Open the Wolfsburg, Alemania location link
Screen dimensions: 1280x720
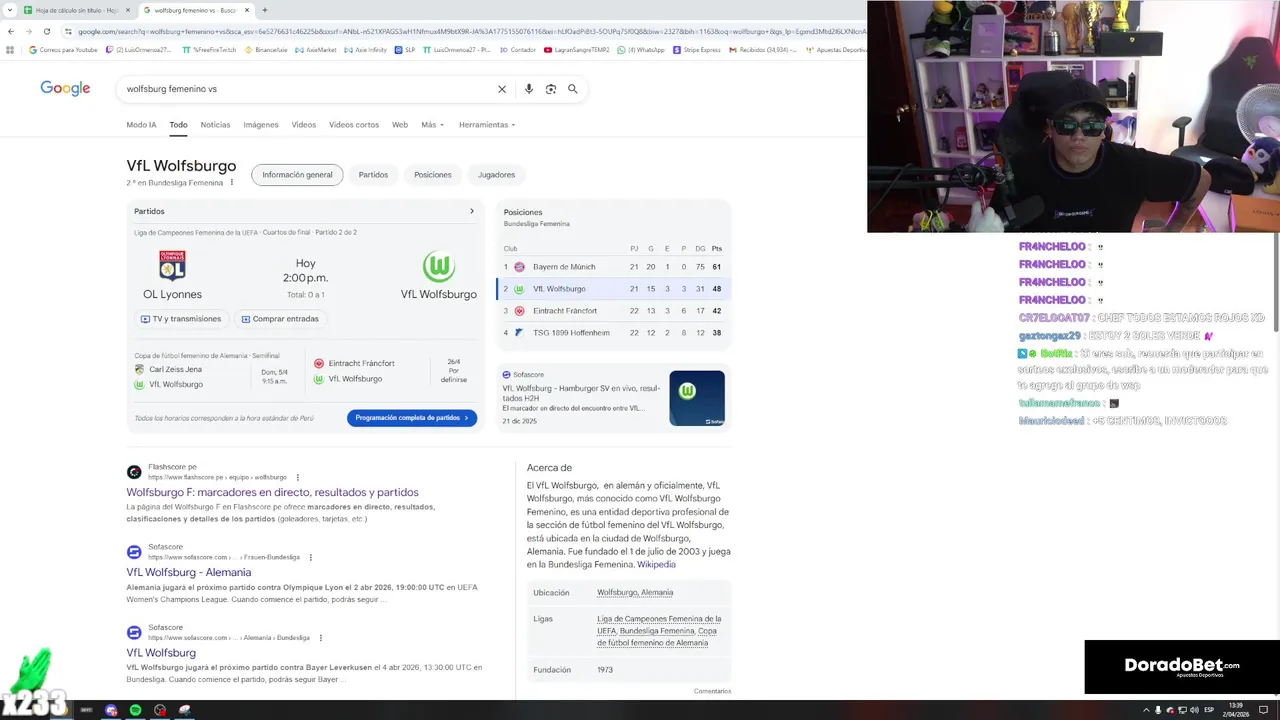point(635,593)
